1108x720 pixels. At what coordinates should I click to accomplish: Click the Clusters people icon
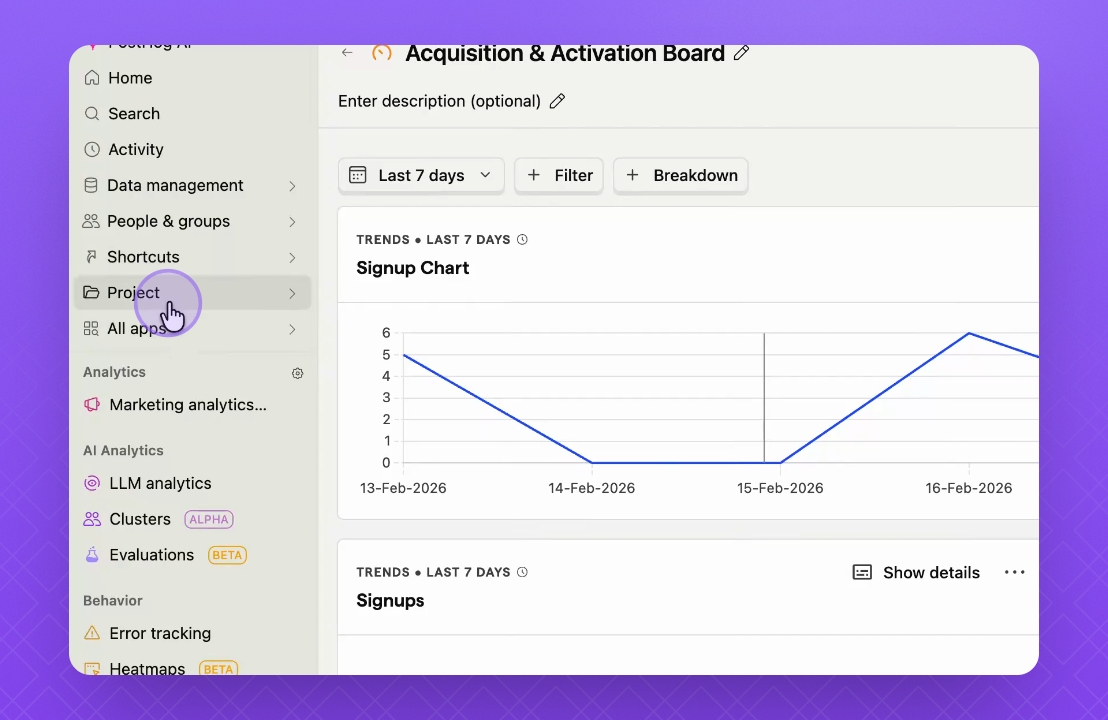(92, 519)
